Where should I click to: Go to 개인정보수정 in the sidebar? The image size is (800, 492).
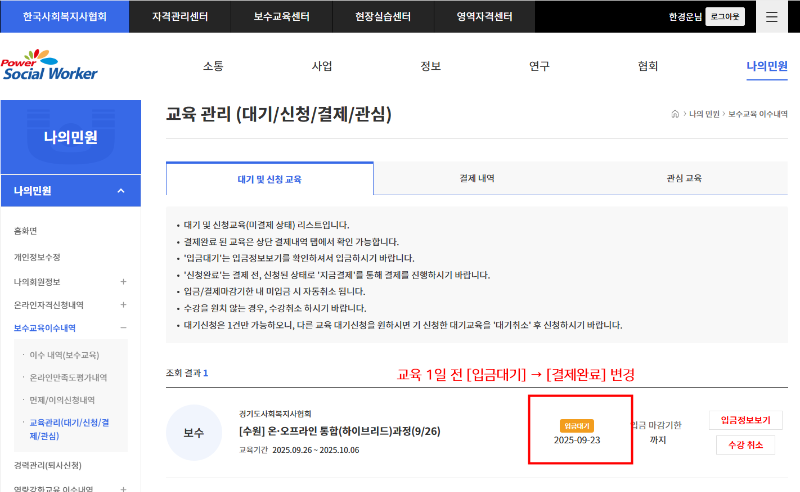(37, 257)
